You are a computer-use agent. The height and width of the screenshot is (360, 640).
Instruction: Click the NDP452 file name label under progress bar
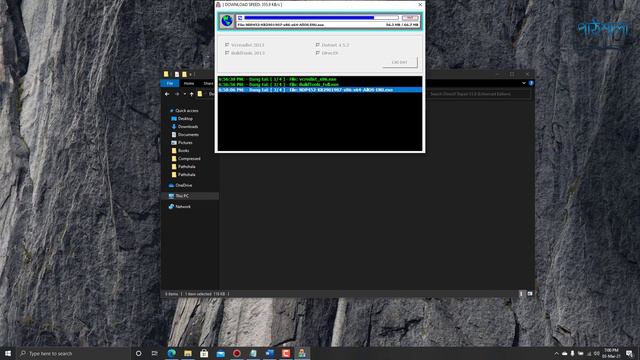[x=280, y=25]
